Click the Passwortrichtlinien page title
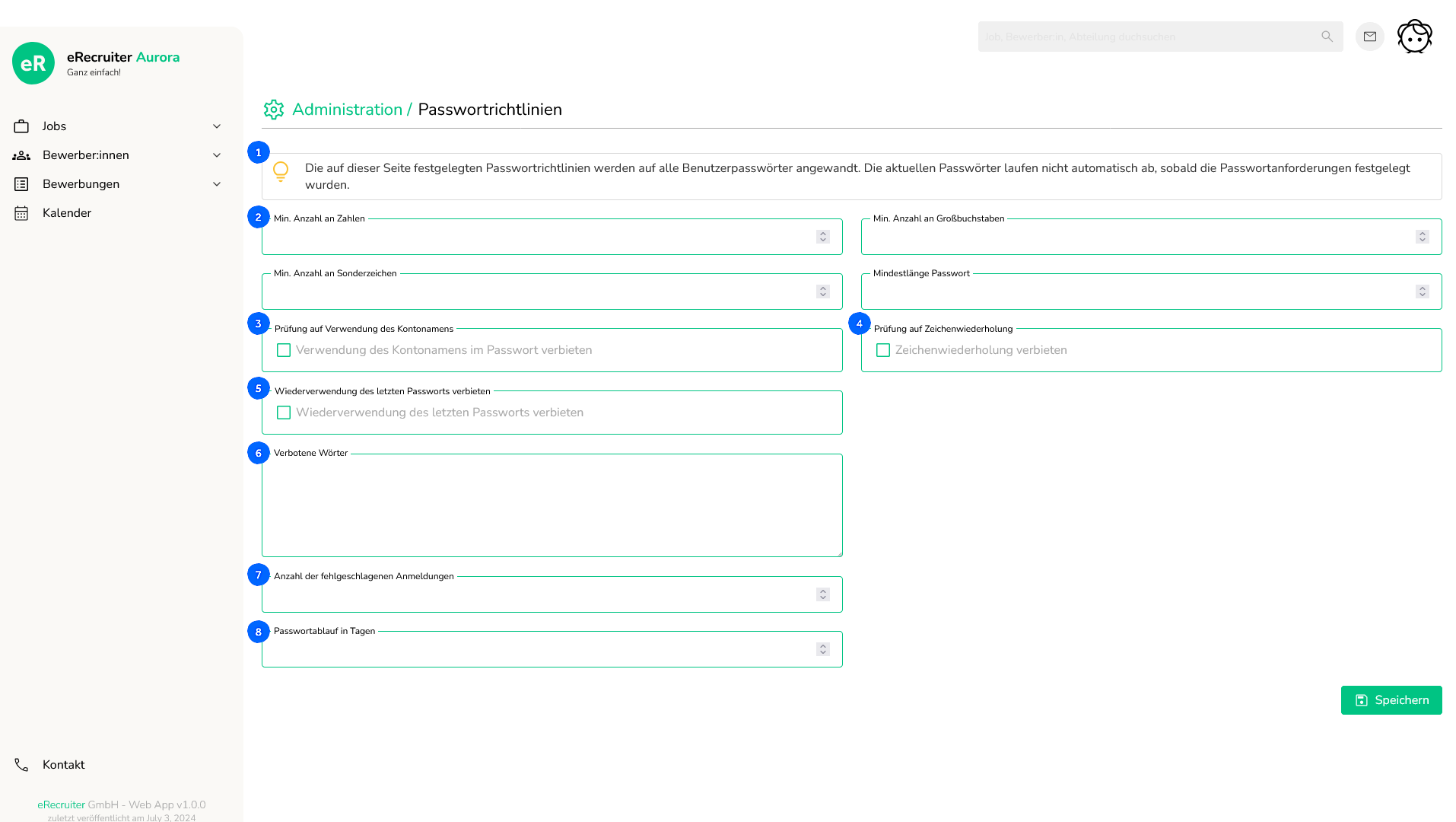 [490, 110]
